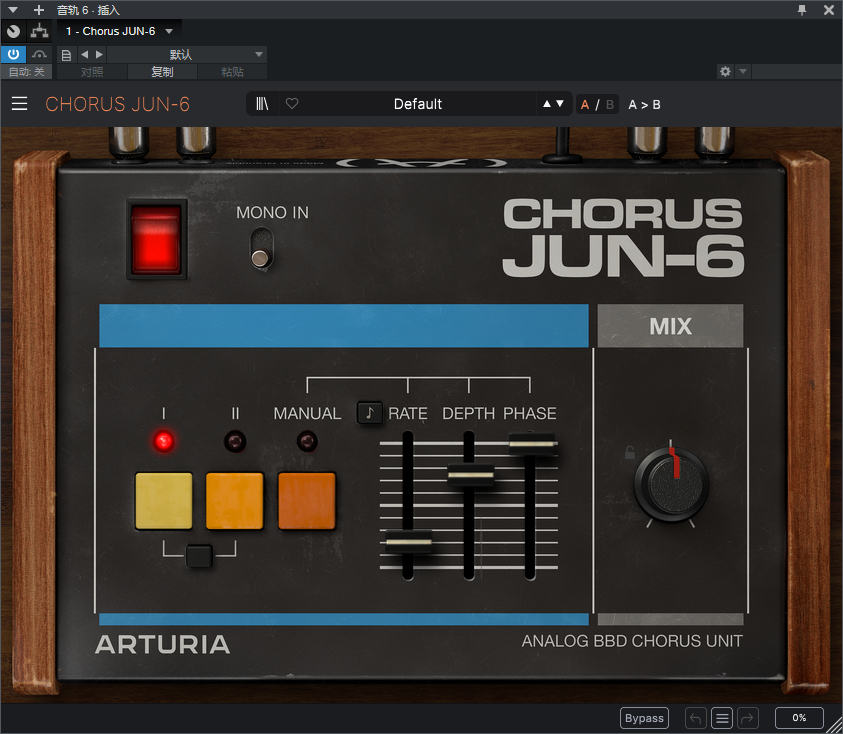The image size is (843, 734).
Task: Click the host window menu triangle icon
Action: 13,10
